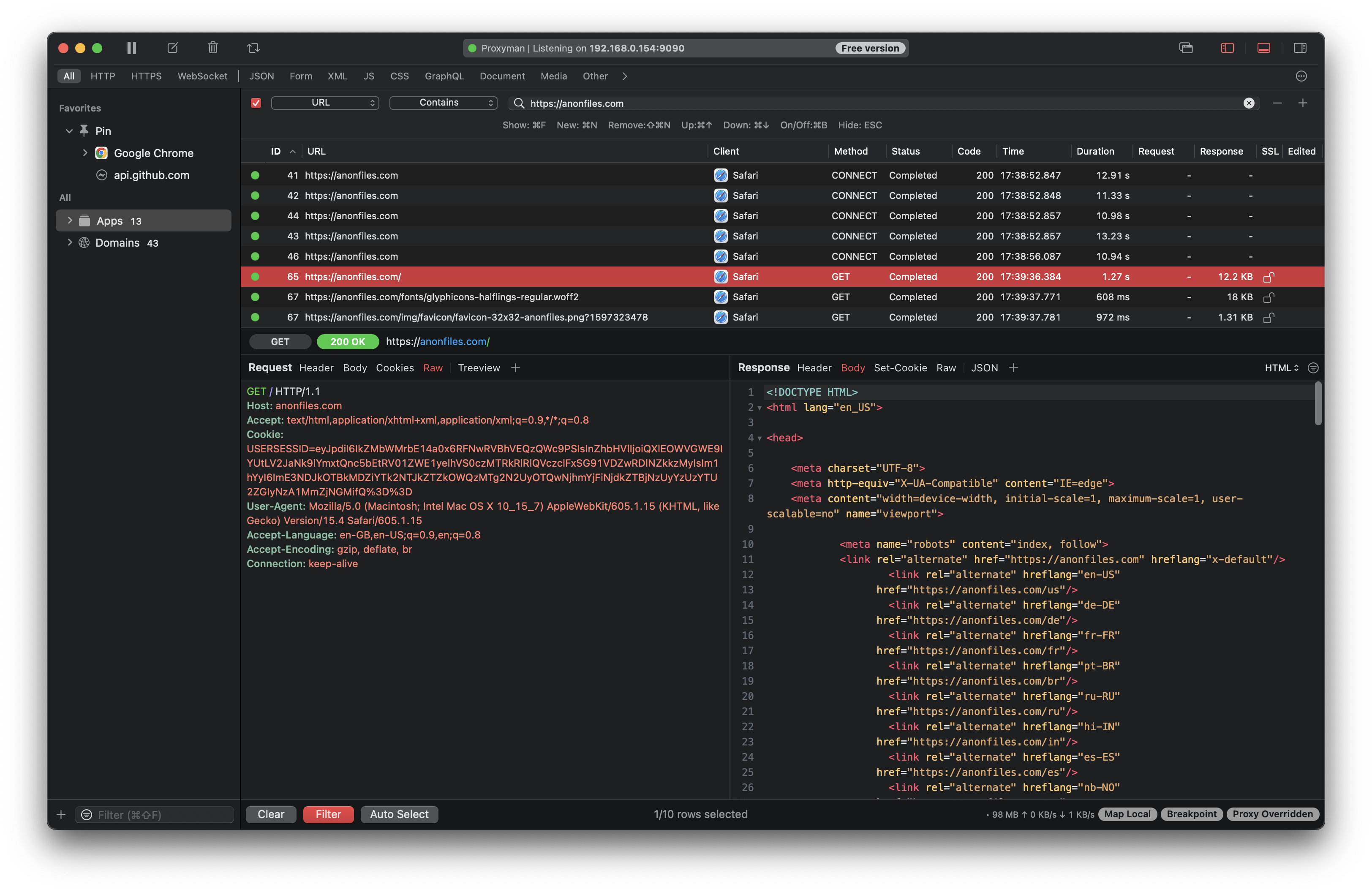Toggle the right panel layout icon
1372x892 pixels.
[1300, 48]
